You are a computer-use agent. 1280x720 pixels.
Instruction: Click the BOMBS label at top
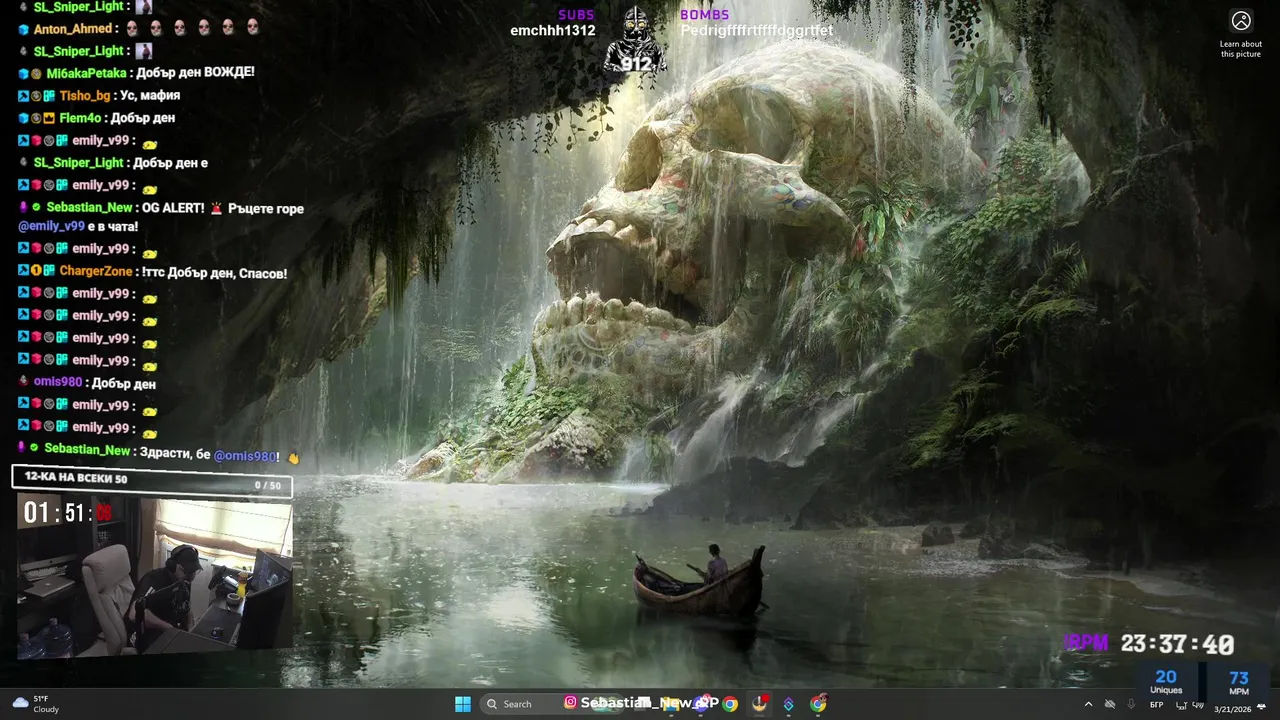point(705,15)
